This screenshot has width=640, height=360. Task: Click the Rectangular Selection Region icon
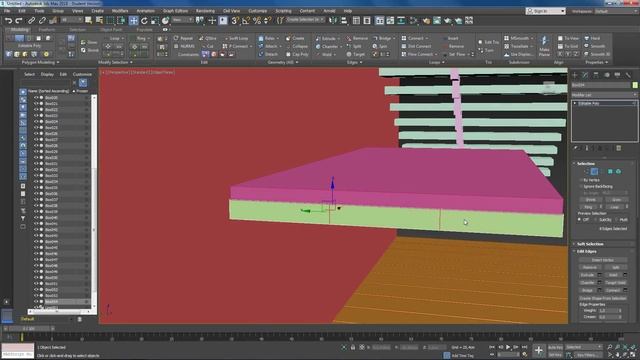point(110,20)
